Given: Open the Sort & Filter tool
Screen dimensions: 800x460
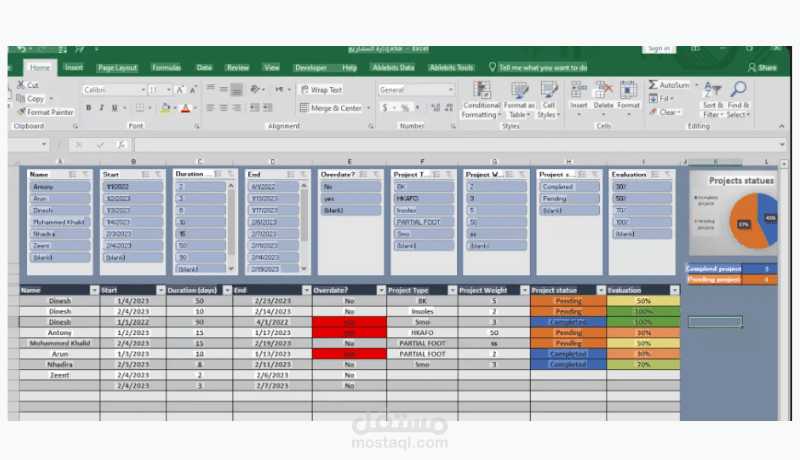Looking at the screenshot, I should pos(712,100).
